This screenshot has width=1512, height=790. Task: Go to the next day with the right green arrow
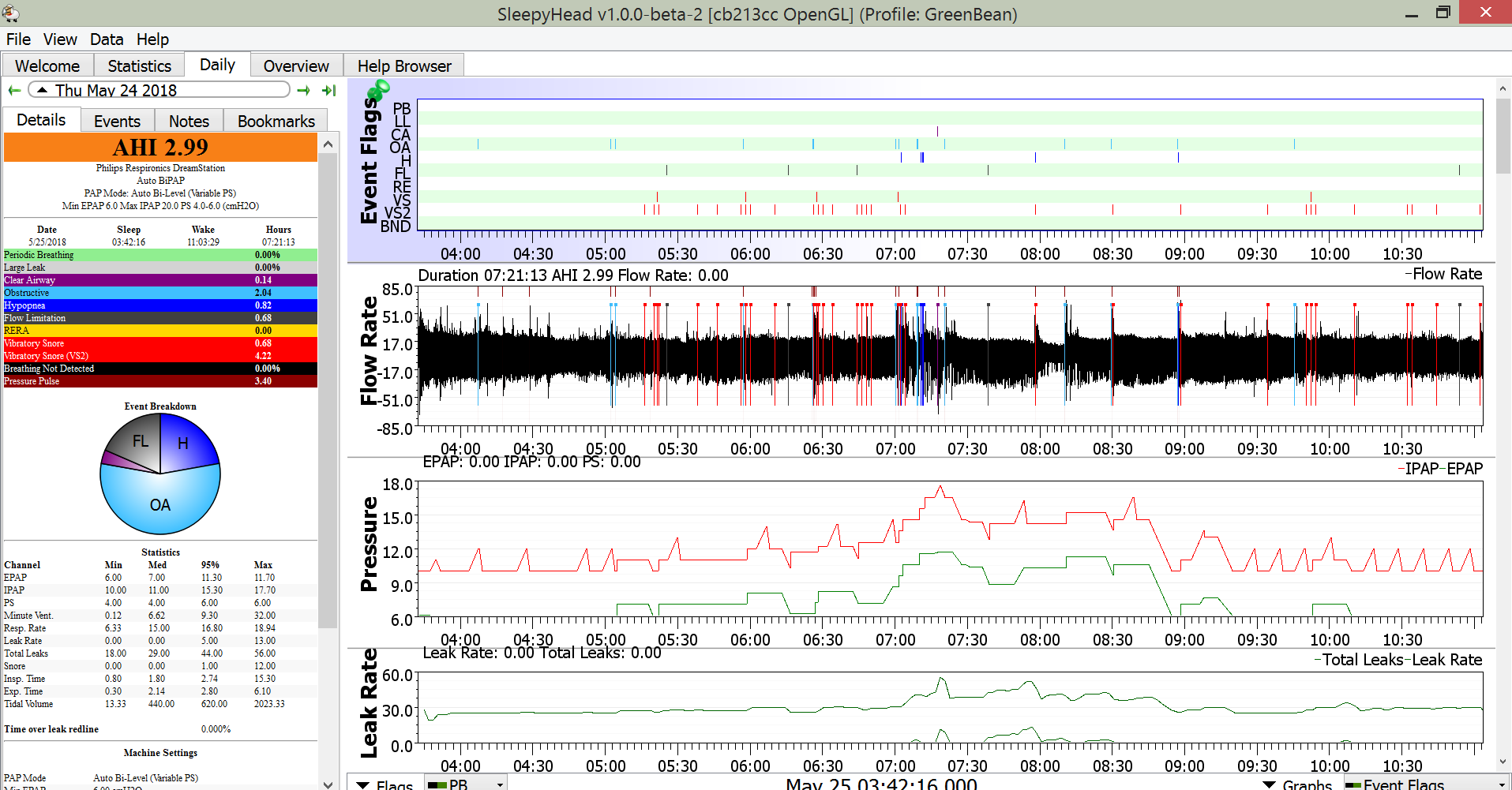(x=303, y=91)
